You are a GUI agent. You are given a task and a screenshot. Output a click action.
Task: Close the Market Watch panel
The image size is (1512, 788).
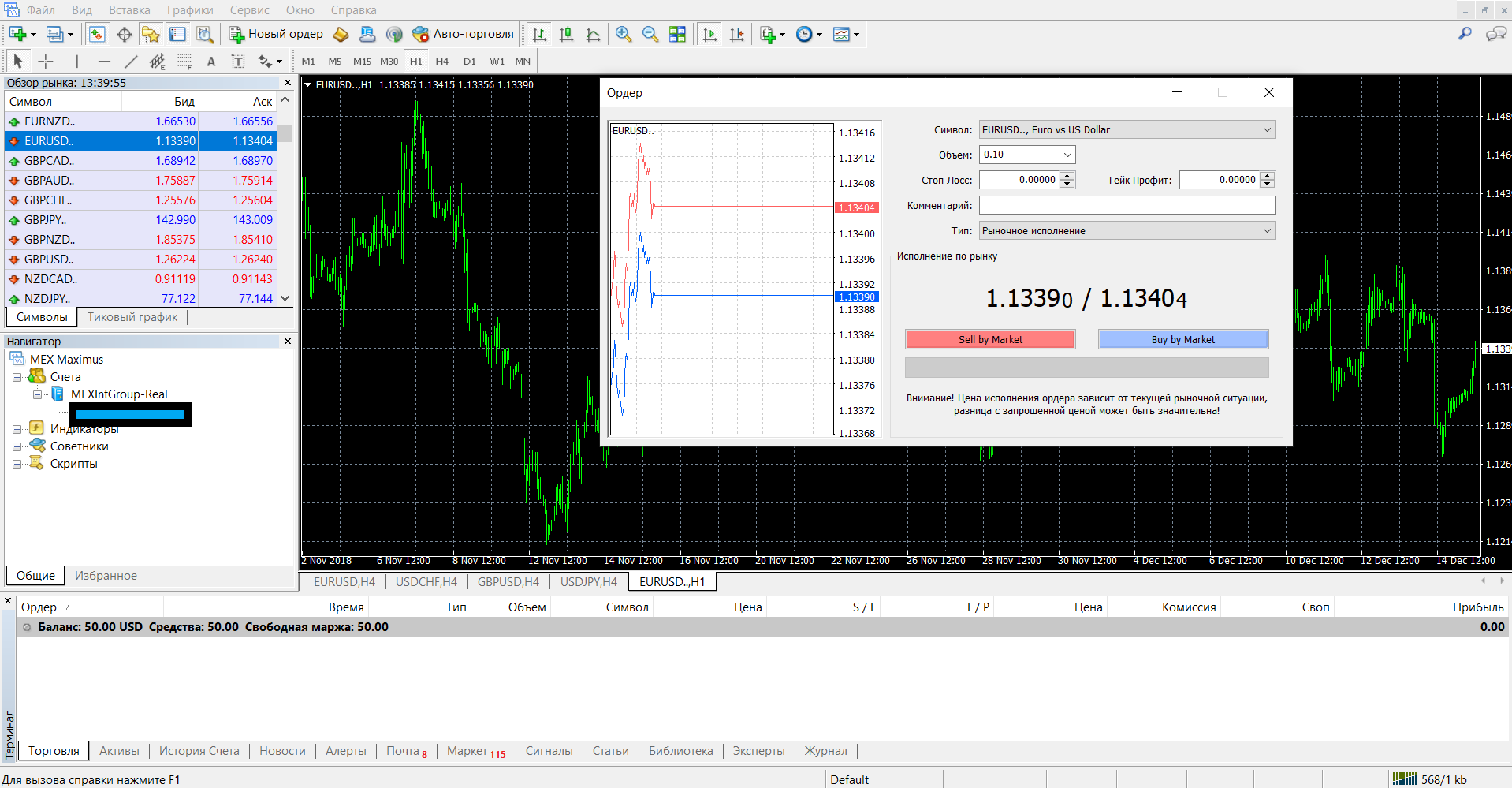pyautogui.click(x=288, y=83)
